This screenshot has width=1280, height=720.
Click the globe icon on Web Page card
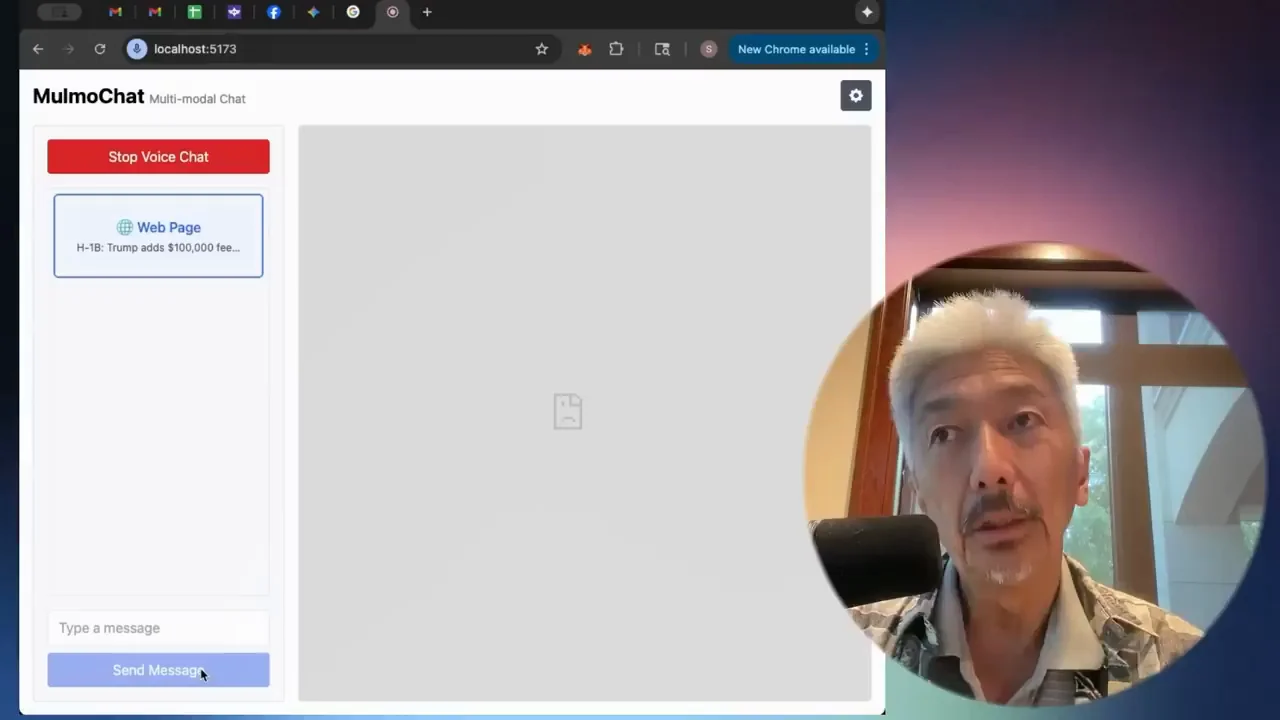point(124,227)
